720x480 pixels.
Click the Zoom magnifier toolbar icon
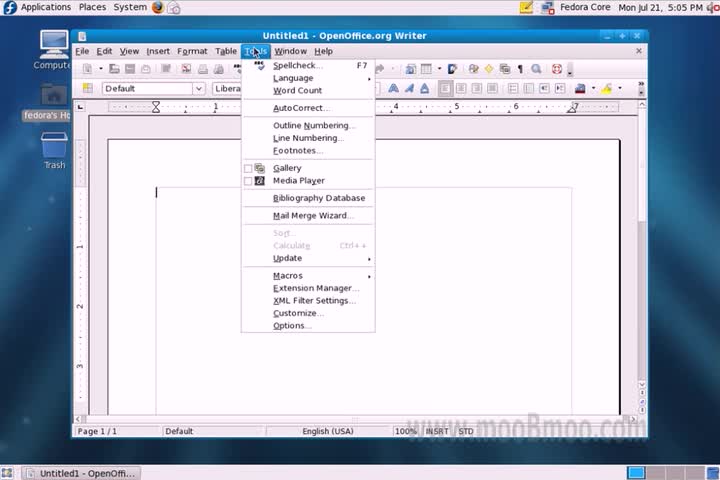pos(536,69)
